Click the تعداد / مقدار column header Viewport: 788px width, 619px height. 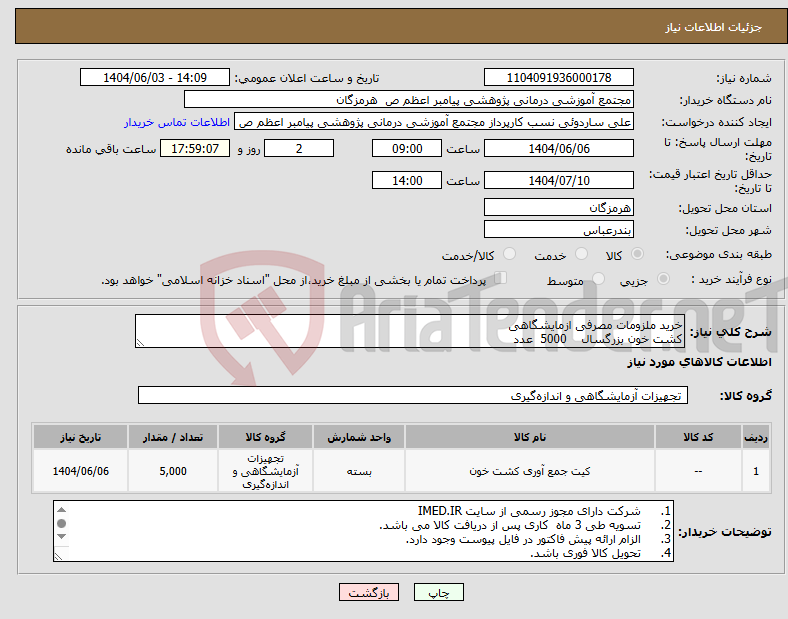(x=173, y=437)
